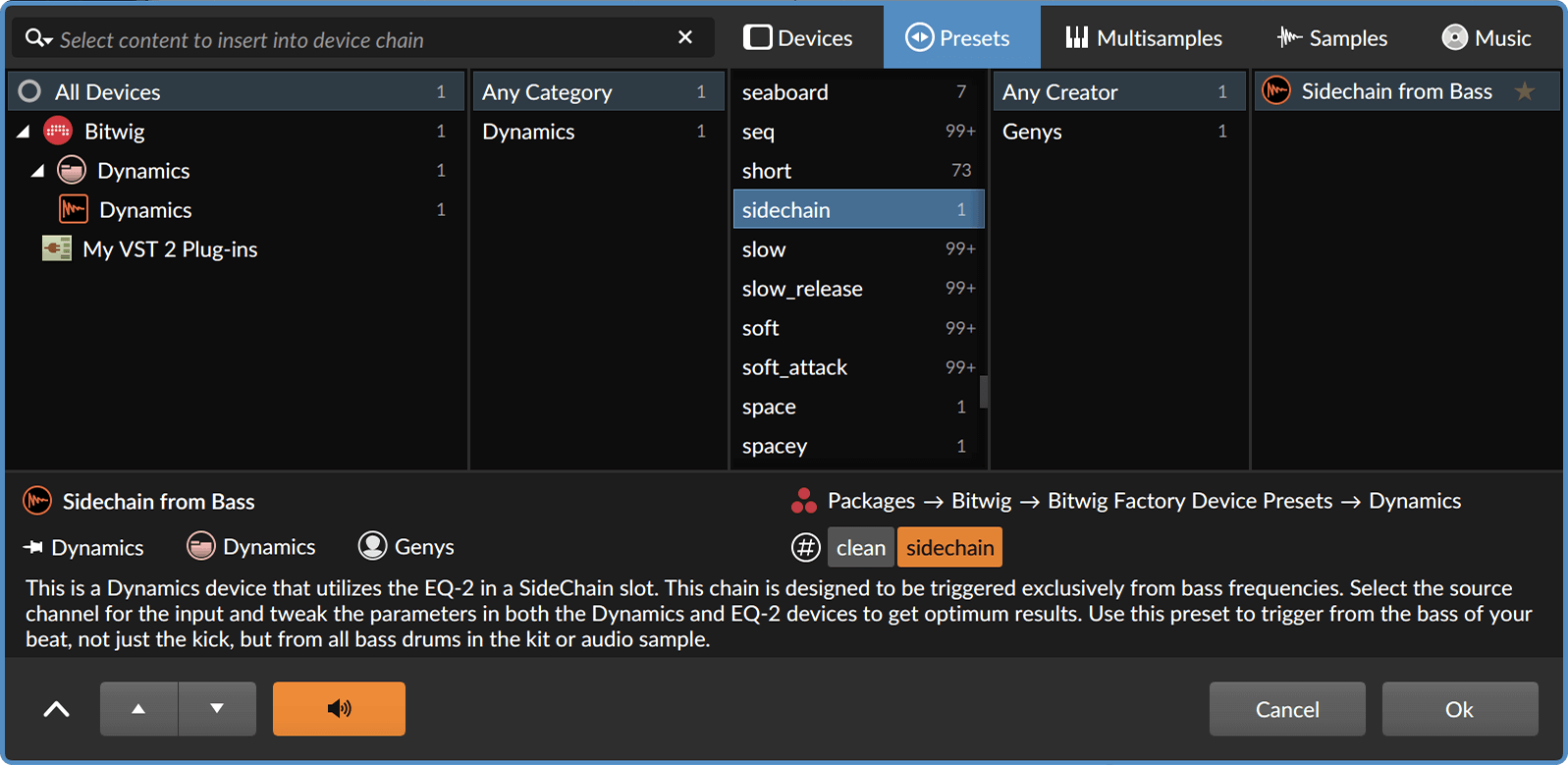Click the Cancel button

pyautogui.click(x=1287, y=709)
